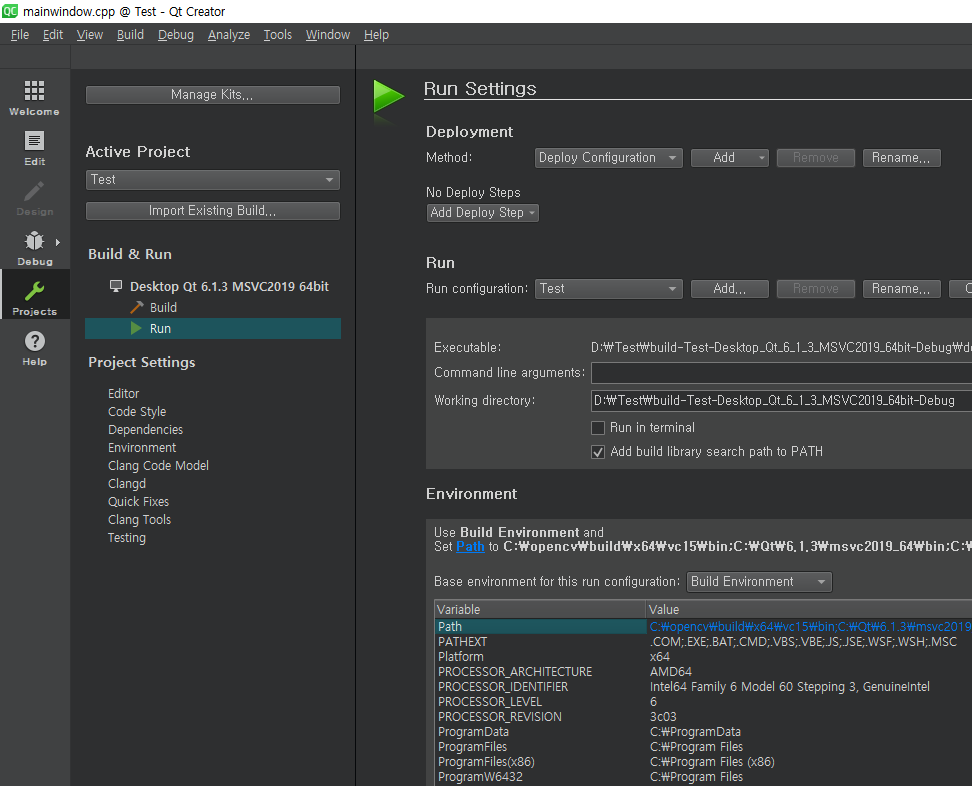
Task: Open Help mode in sidebar
Action: (x=35, y=348)
